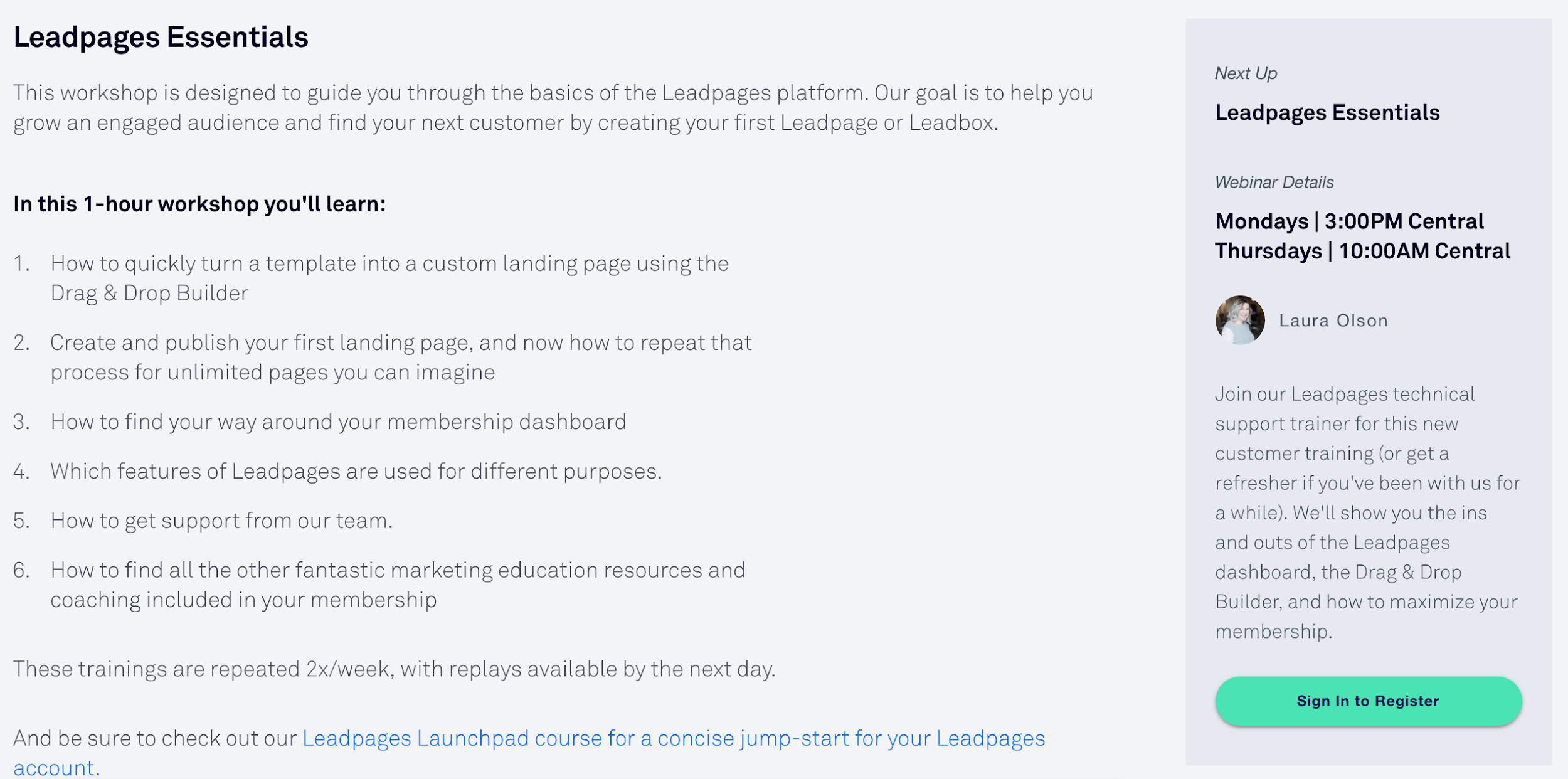
Task: Click the "Sign In to Register" button
Action: click(x=1367, y=701)
